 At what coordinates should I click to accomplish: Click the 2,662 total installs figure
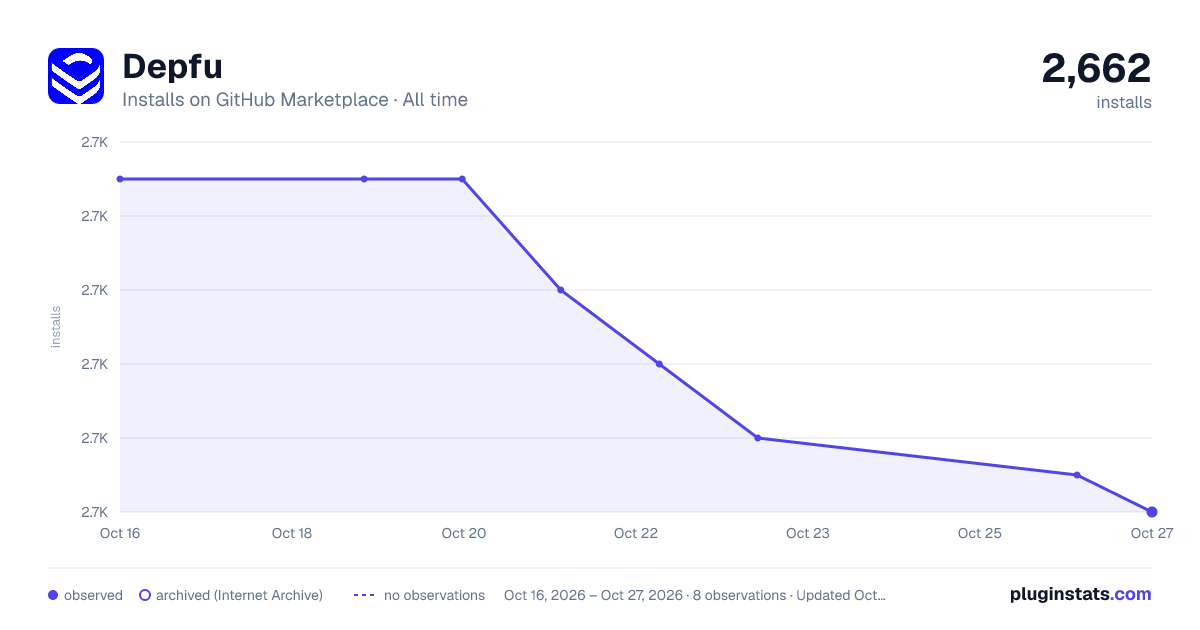tap(1096, 68)
